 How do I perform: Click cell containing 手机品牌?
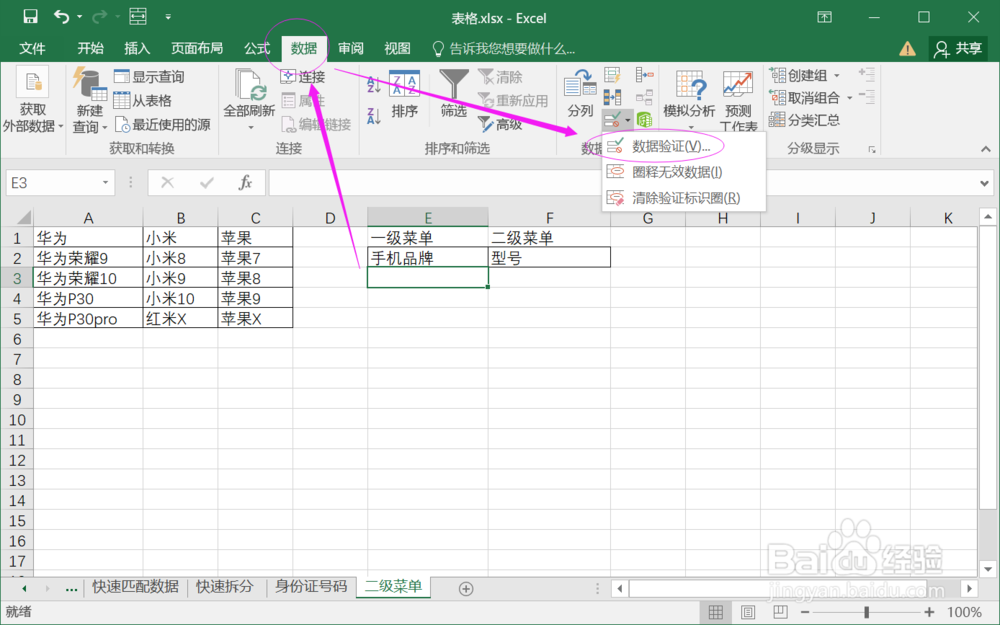[428, 258]
